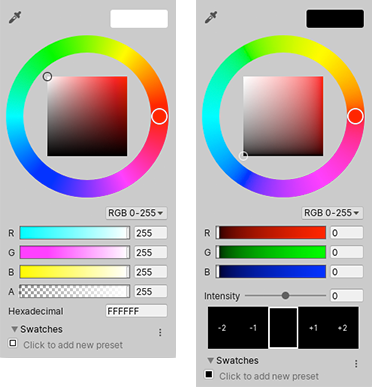Viewport: 372px width, 387px height.
Task: Click the Hexadecimal label
Action: 36,311
